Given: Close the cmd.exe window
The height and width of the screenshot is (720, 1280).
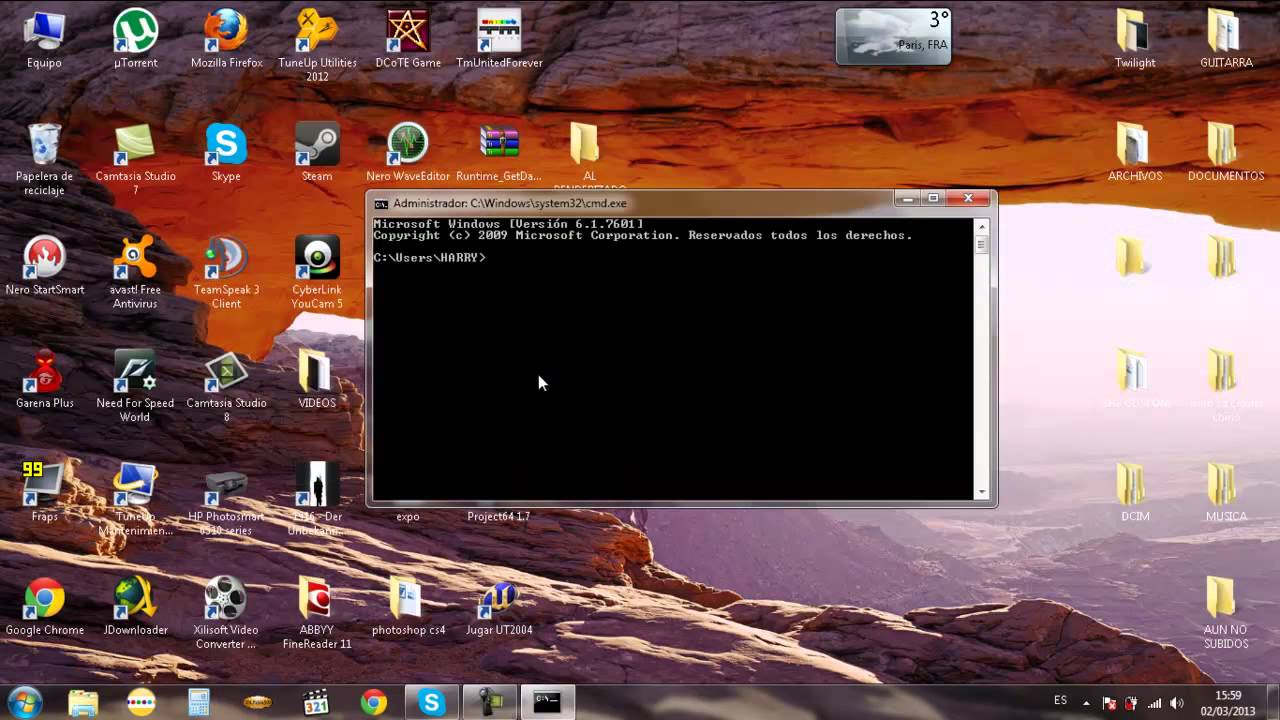Looking at the screenshot, I should (x=968, y=199).
